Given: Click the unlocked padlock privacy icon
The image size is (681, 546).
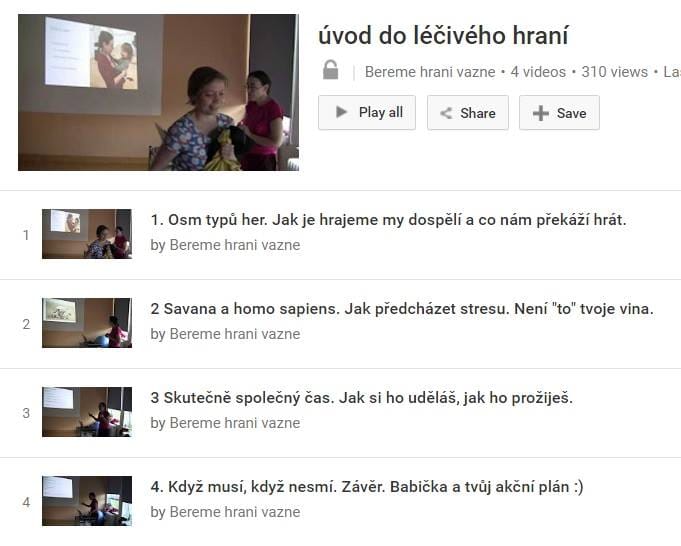Looking at the screenshot, I should click(331, 70).
